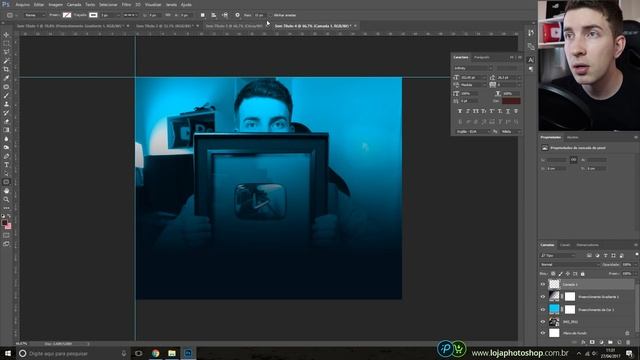Select the Spot Healing Brush tool

pyautogui.click(x=6, y=87)
